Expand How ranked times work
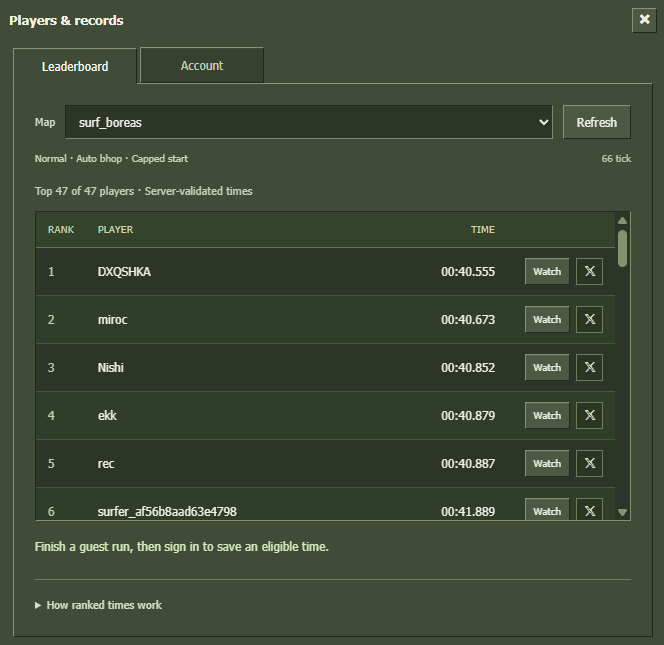 [98, 605]
